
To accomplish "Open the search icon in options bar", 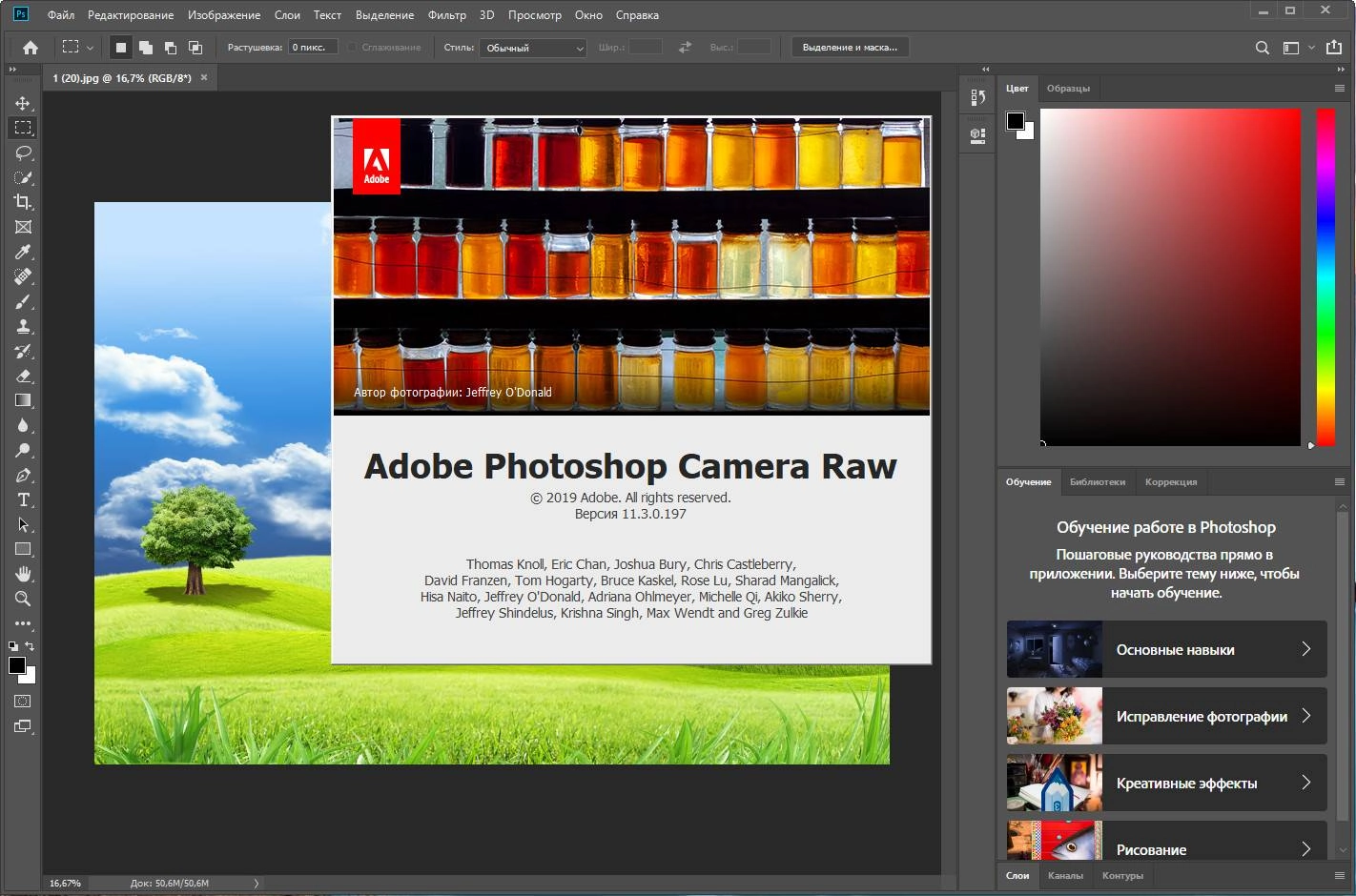I will (x=1262, y=48).
